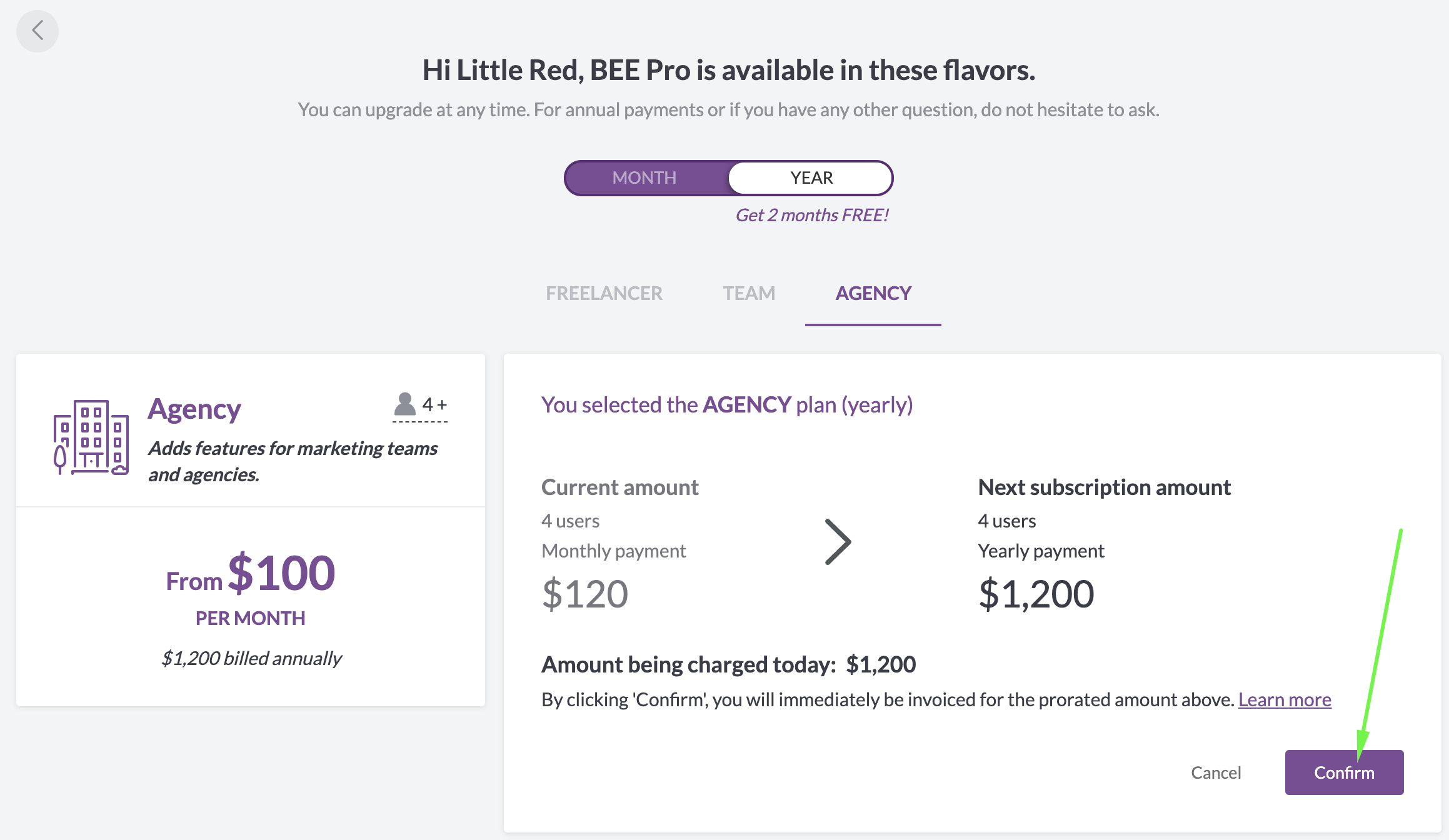1449x840 pixels.
Task: Click the $1,200 next subscription amount
Action: (x=1036, y=594)
